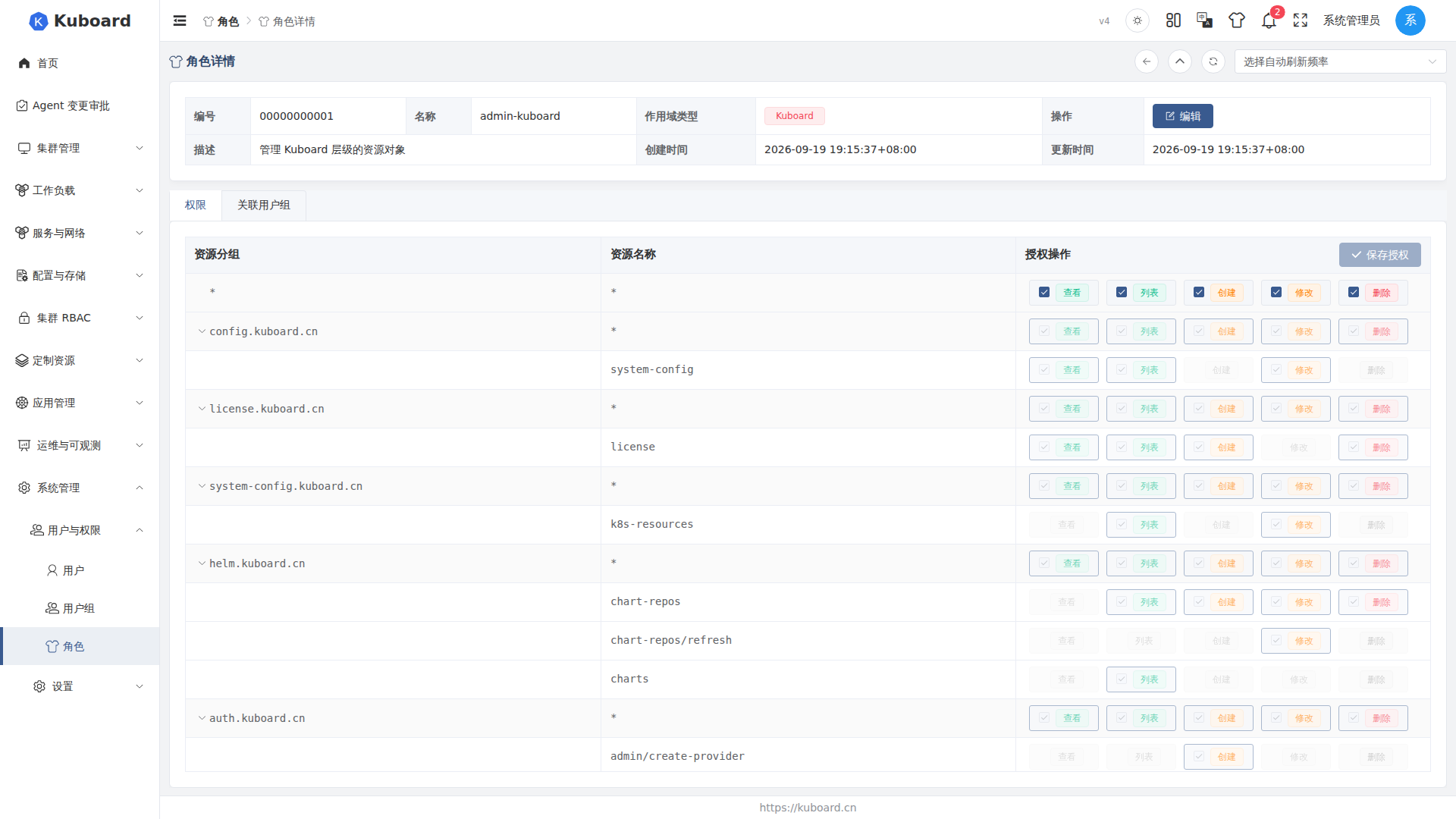Click the chart-repos resource name
Screen dimensions: 1456x819
(x=645, y=601)
